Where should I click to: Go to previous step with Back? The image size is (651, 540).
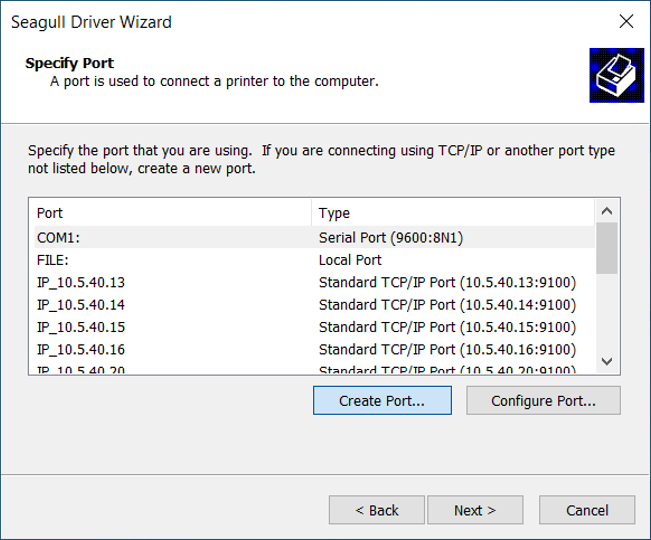377,510
